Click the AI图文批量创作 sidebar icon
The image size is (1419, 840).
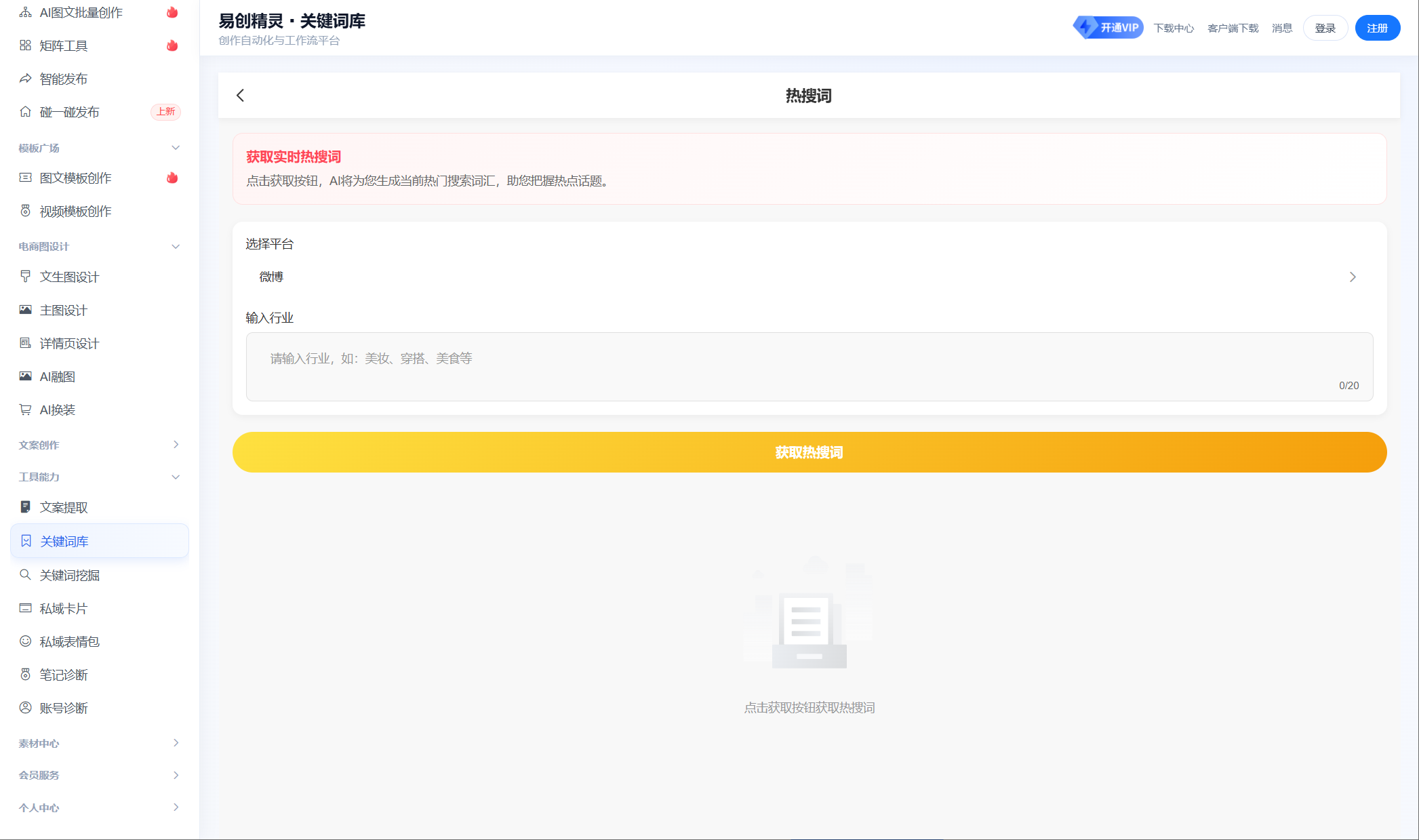(25, 12)
